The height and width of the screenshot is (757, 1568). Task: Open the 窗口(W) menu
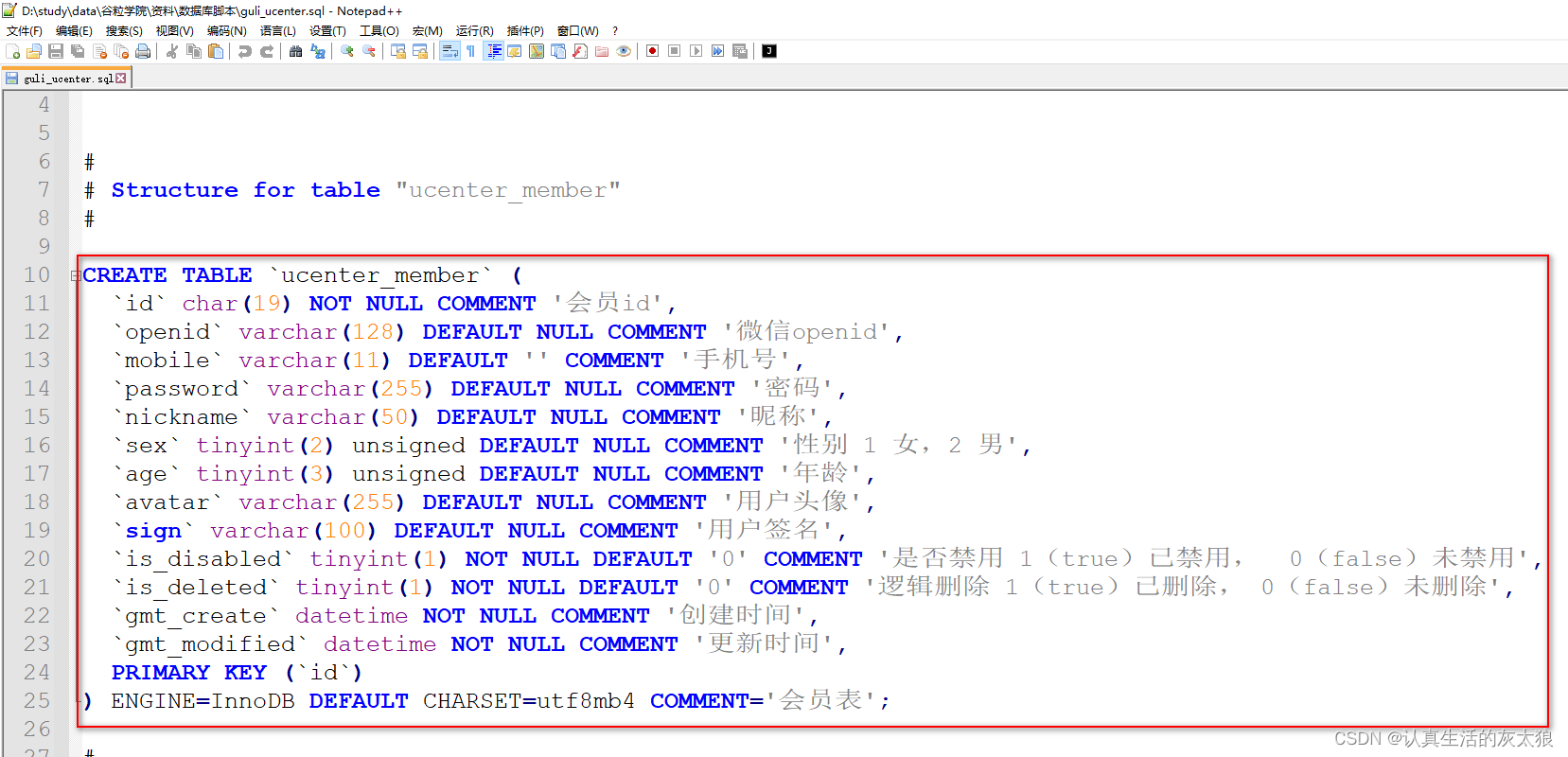[x=578, y=31]
